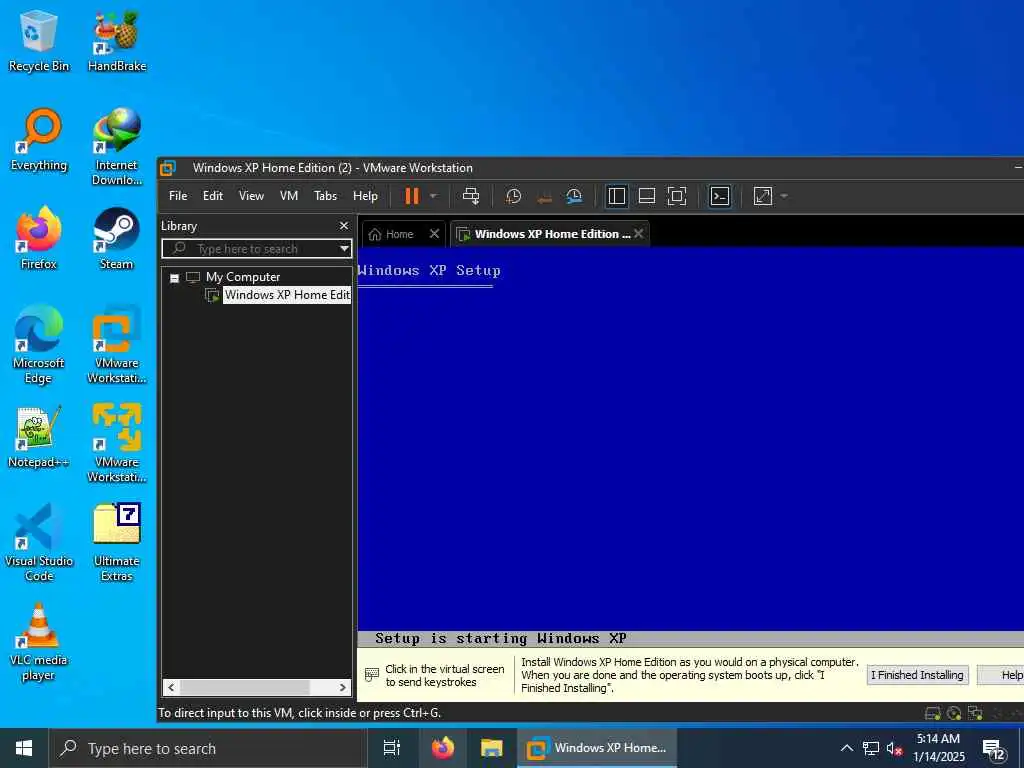1024x768 pixels.
Task: Open the snapshot manager
Action: [574, 196]
